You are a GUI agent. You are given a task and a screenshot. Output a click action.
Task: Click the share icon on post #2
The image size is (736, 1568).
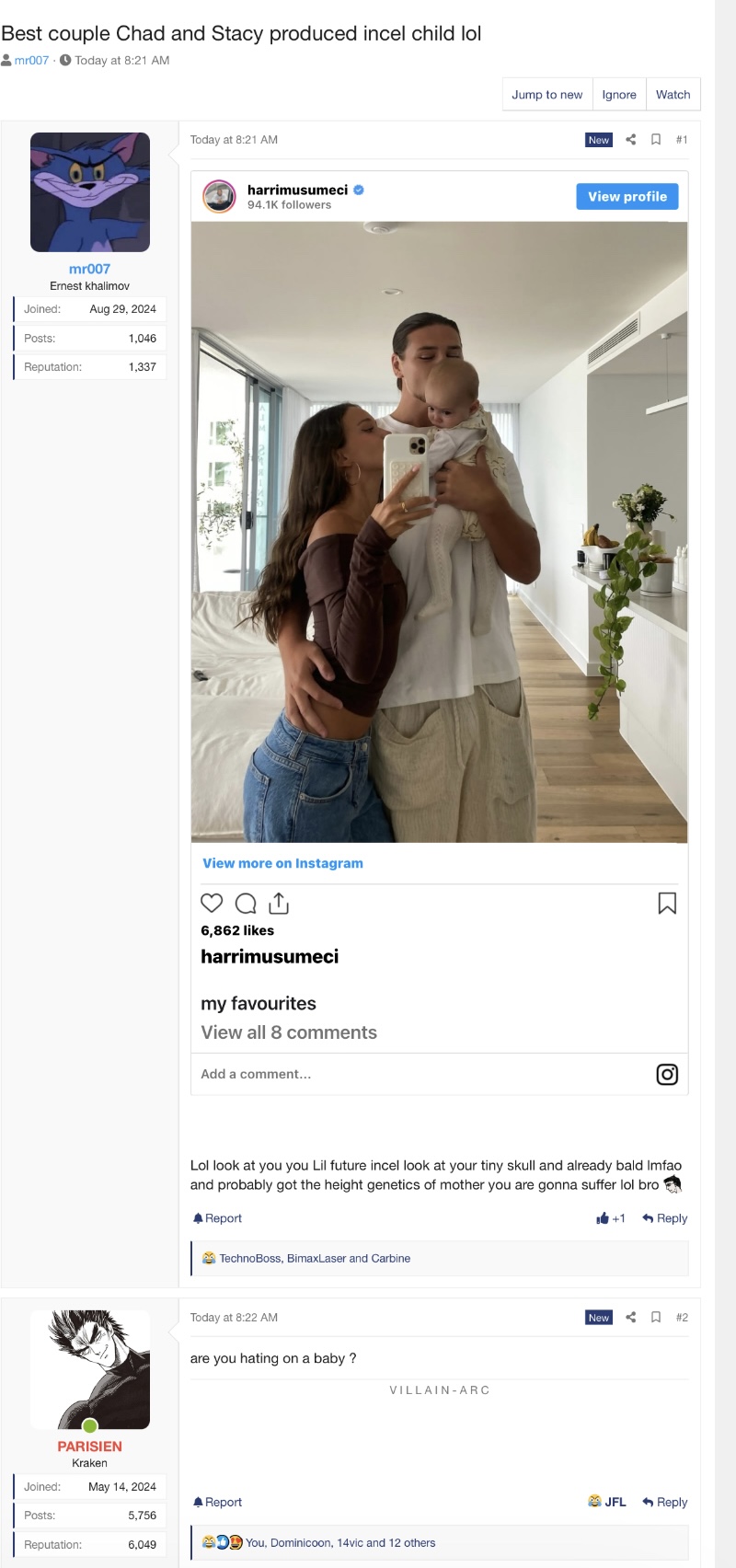pos(631,1318)
